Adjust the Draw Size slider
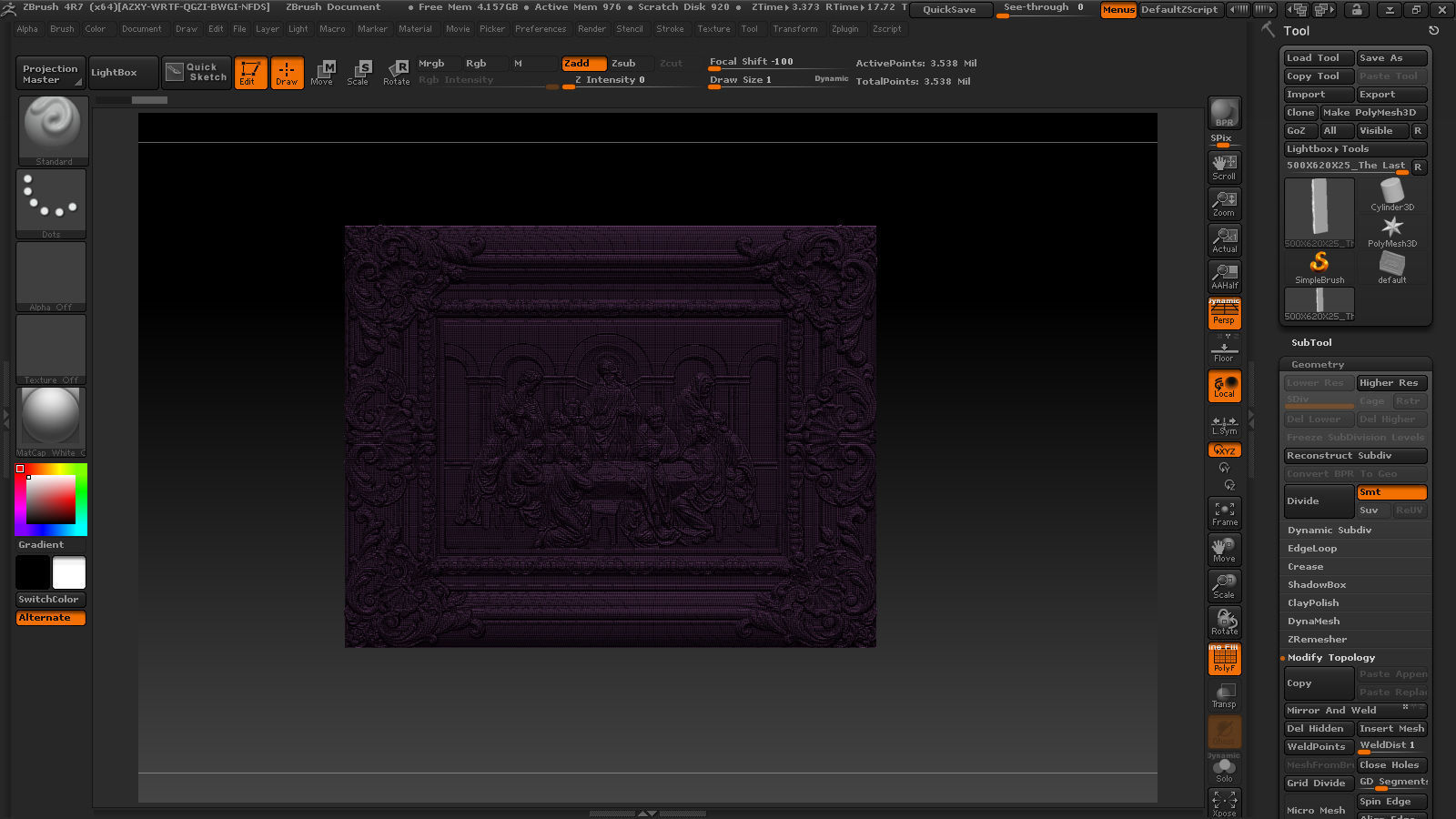 [778, 80]
